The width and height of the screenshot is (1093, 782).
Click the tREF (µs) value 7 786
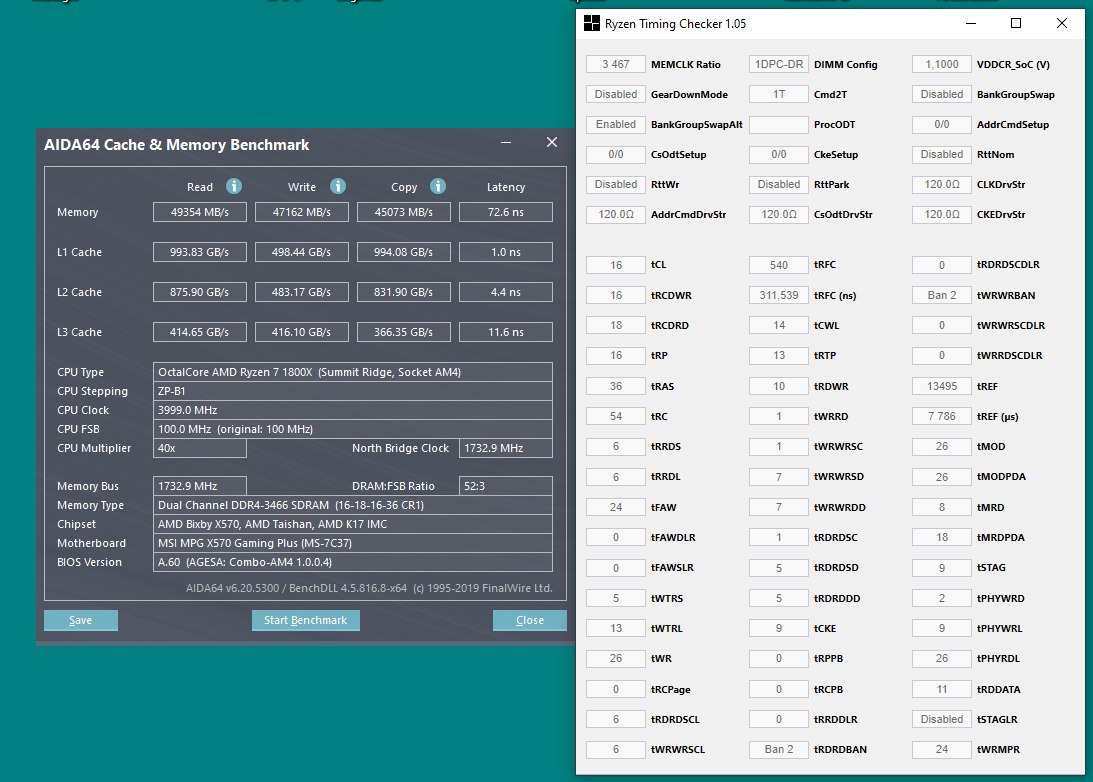(942, 416)
